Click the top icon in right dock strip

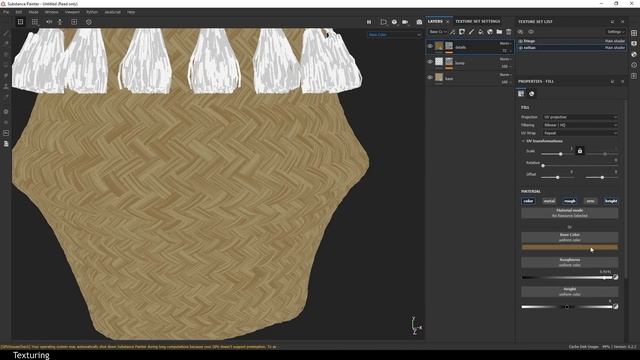click(634, 33)
